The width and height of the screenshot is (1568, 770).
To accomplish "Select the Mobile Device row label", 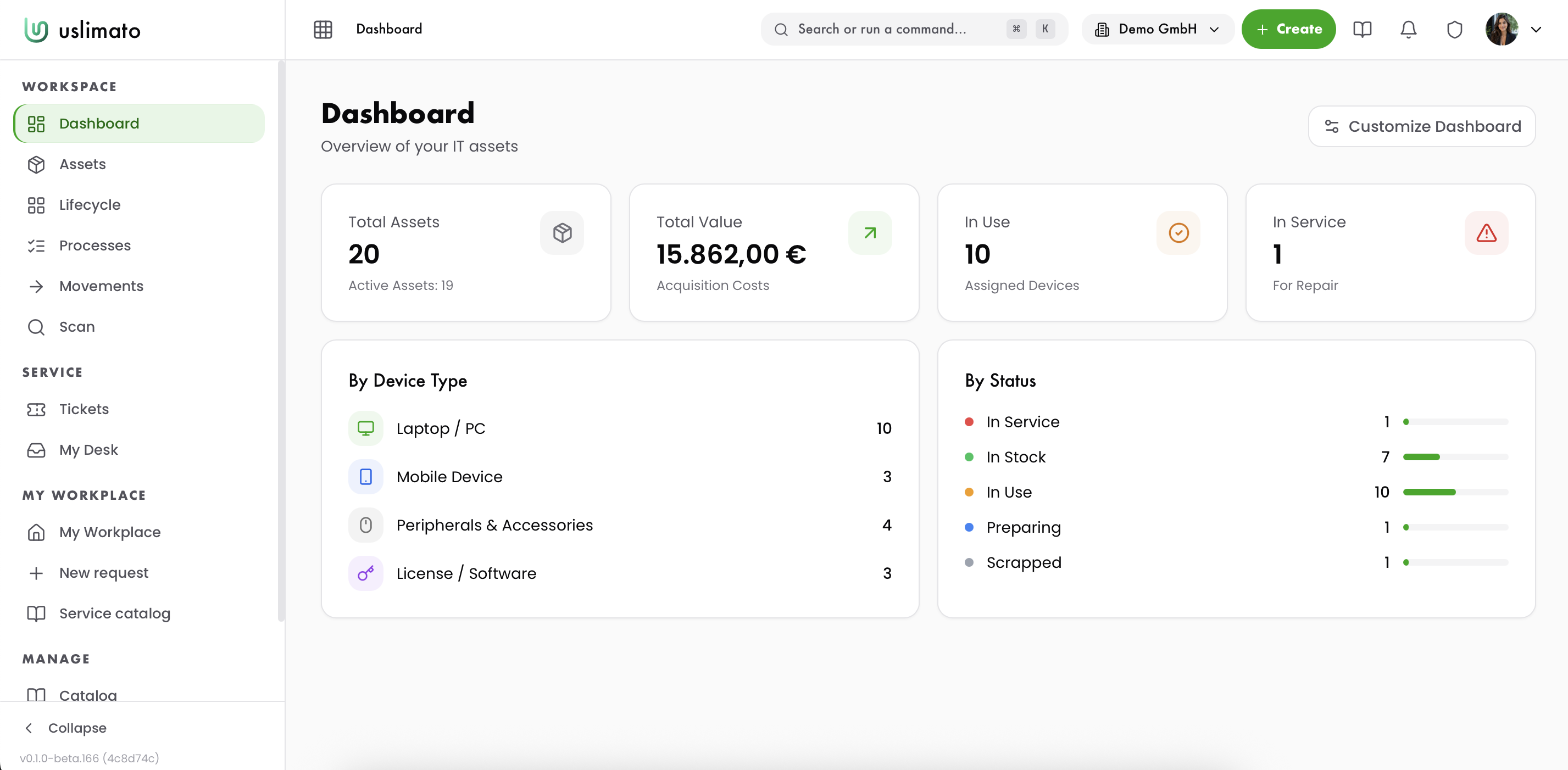I will (x=449, y=477).
